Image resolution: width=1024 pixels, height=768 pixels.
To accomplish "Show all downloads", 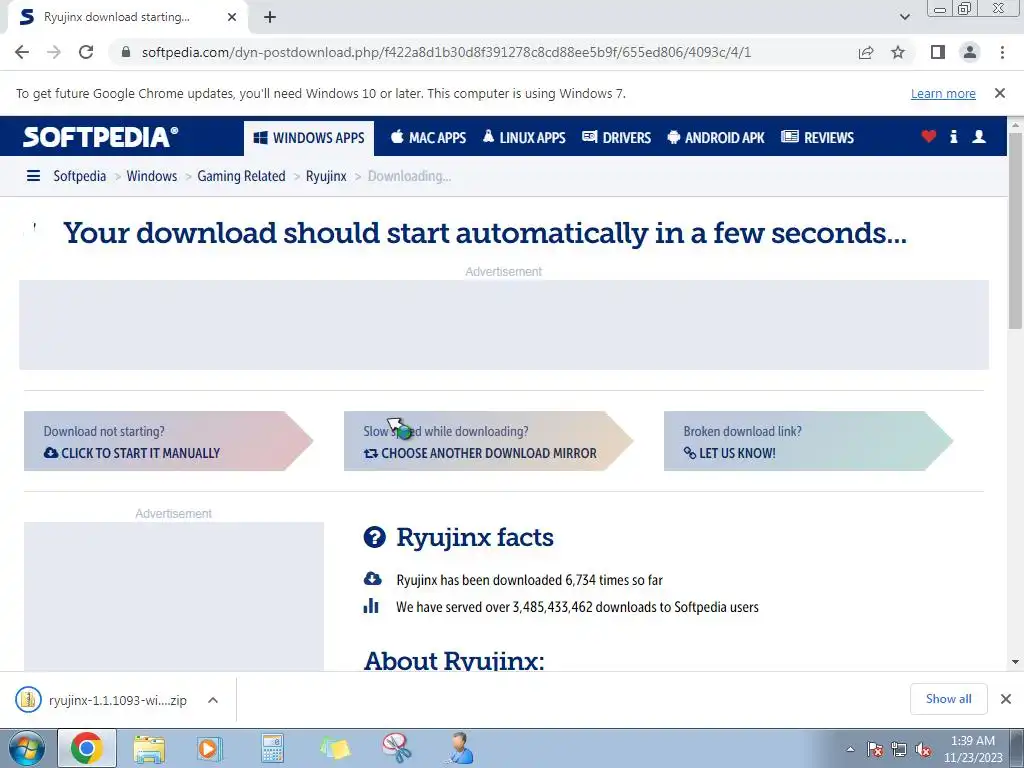I will pyautogui.click(x=948, y=699).
